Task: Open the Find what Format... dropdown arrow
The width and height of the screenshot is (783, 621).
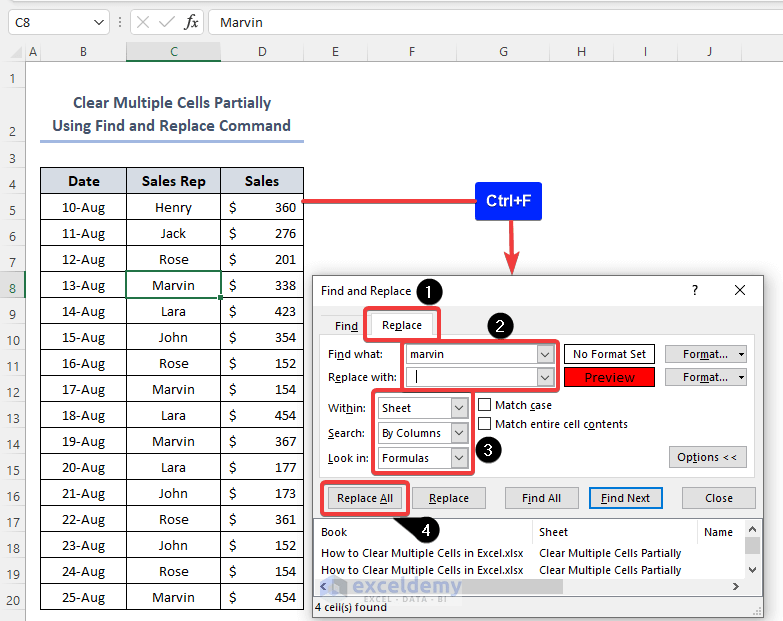Action: [742, 354]
